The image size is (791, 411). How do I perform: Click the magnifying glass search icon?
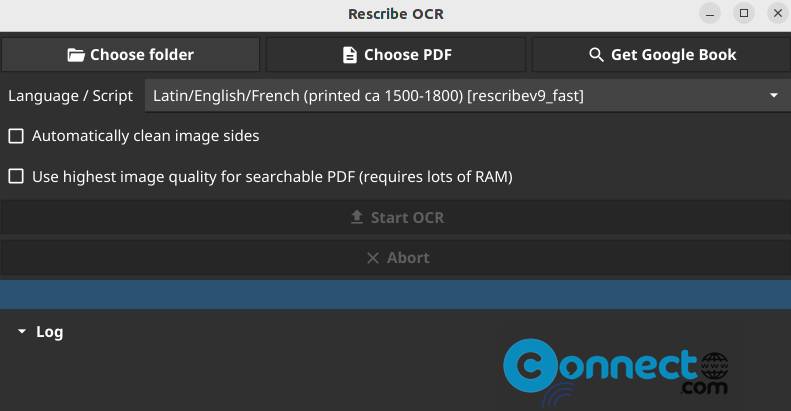click(x=596, y=55)
